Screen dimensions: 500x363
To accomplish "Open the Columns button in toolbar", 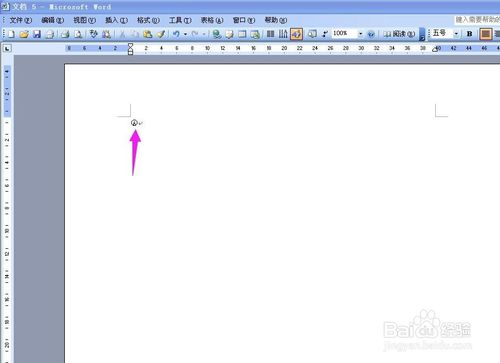I will pos(270,34).
